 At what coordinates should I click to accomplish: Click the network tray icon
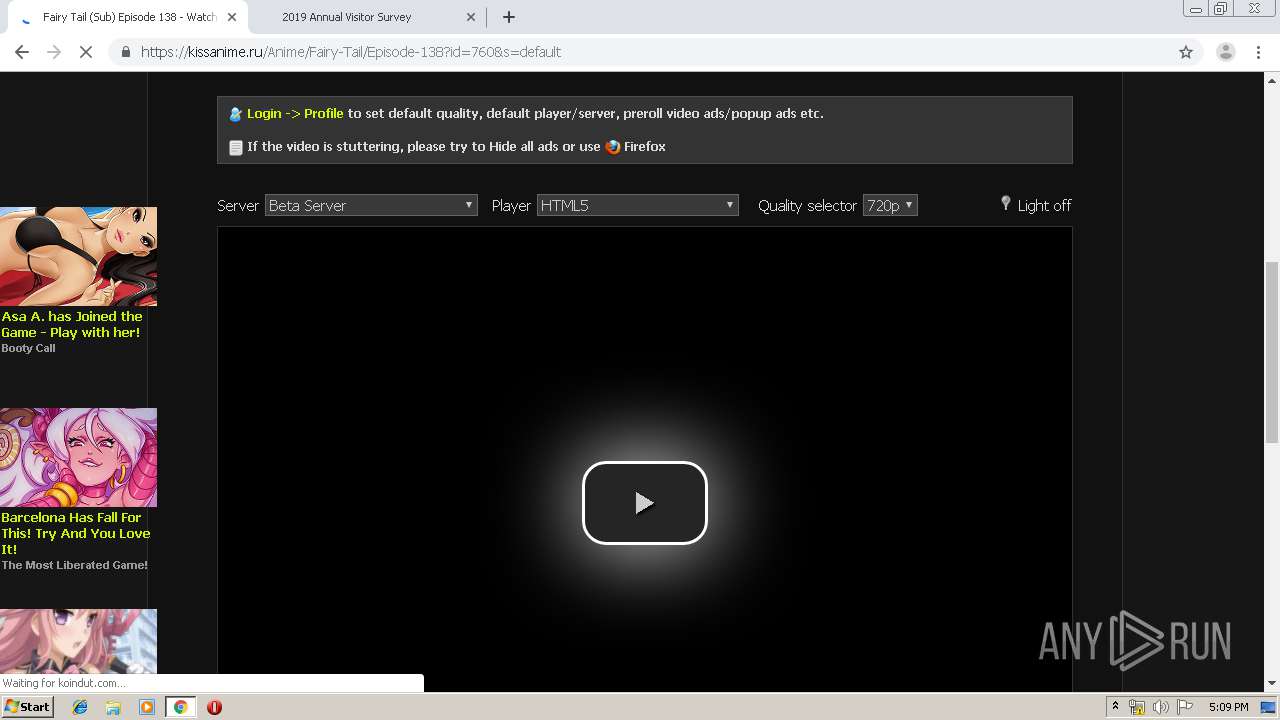pos(1137,707)
